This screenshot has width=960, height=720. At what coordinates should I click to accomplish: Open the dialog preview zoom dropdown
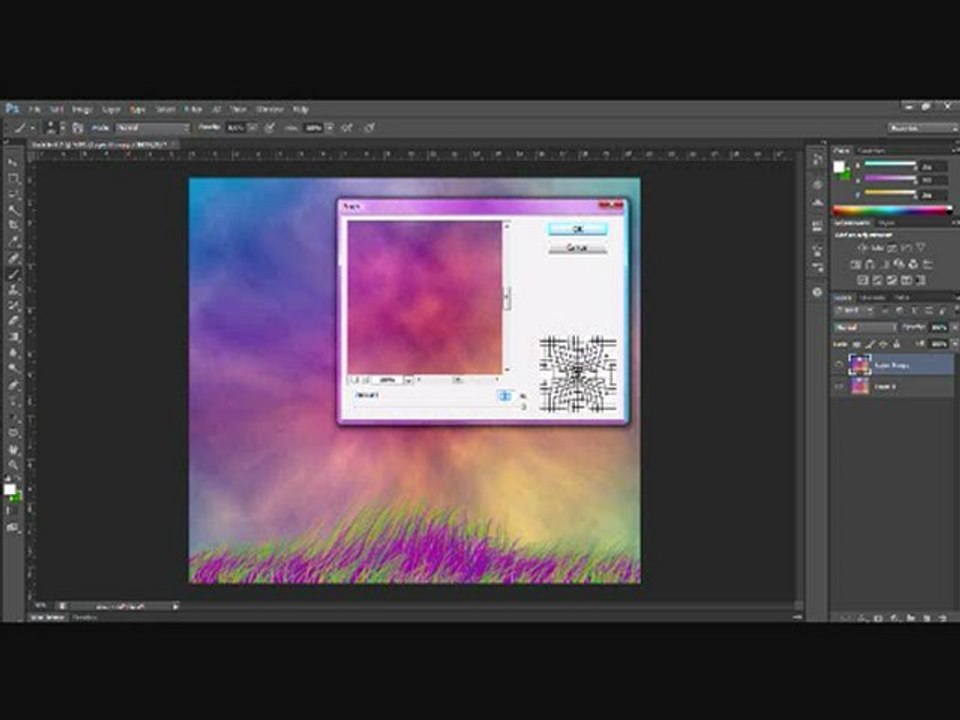[x=408, y=380]
